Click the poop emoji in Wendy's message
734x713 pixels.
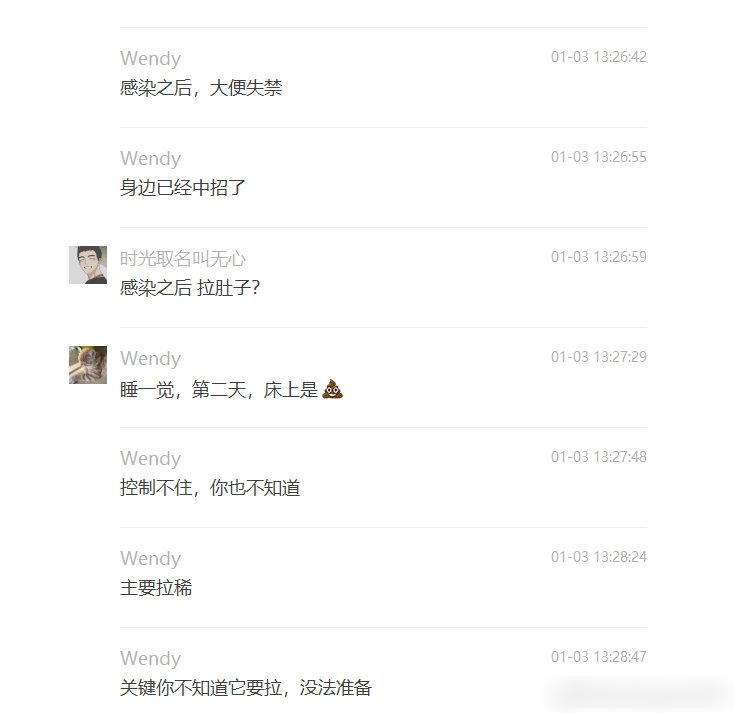coord(332,389)
